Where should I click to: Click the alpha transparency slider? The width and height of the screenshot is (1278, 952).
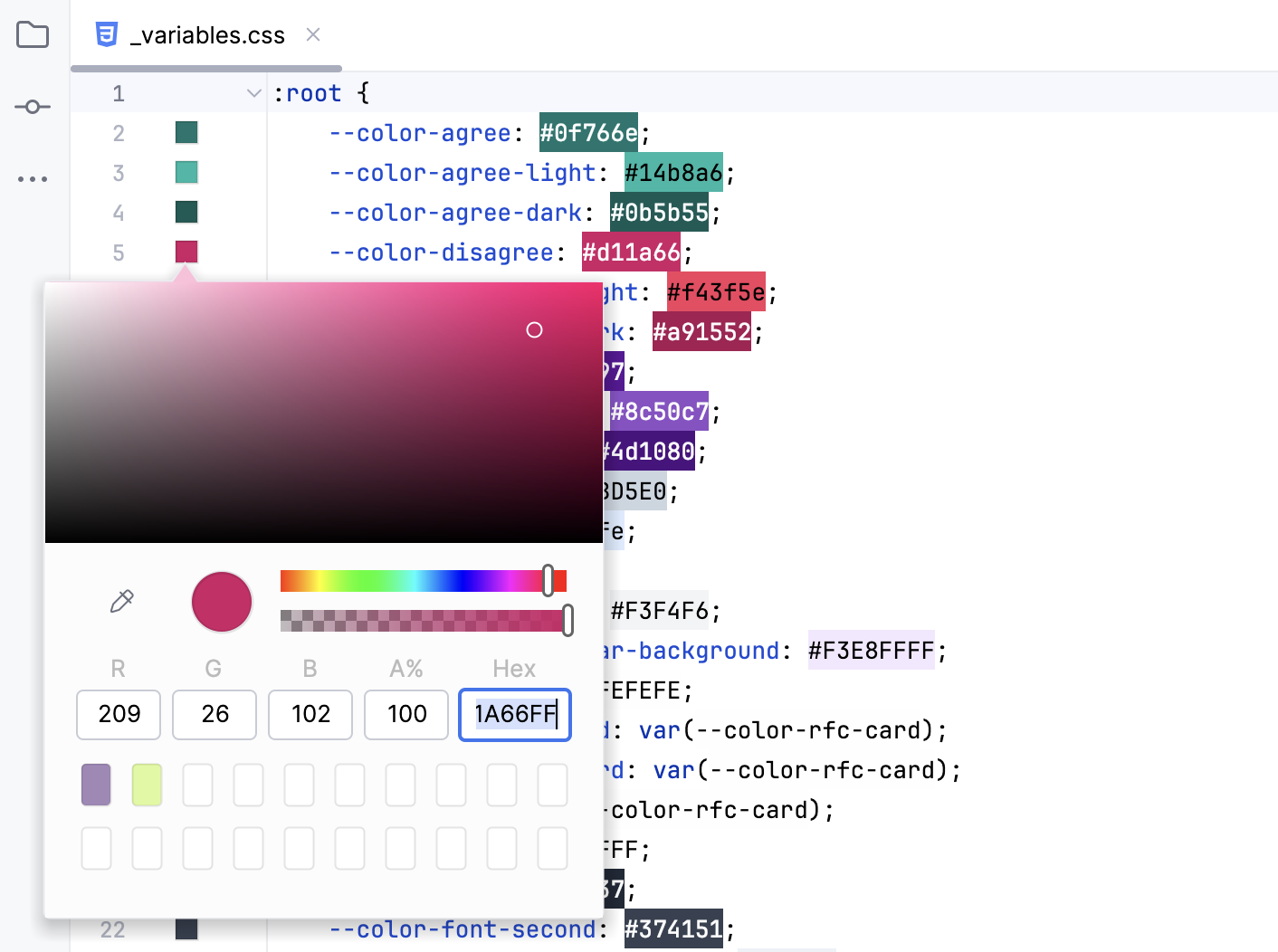(425, 622)
